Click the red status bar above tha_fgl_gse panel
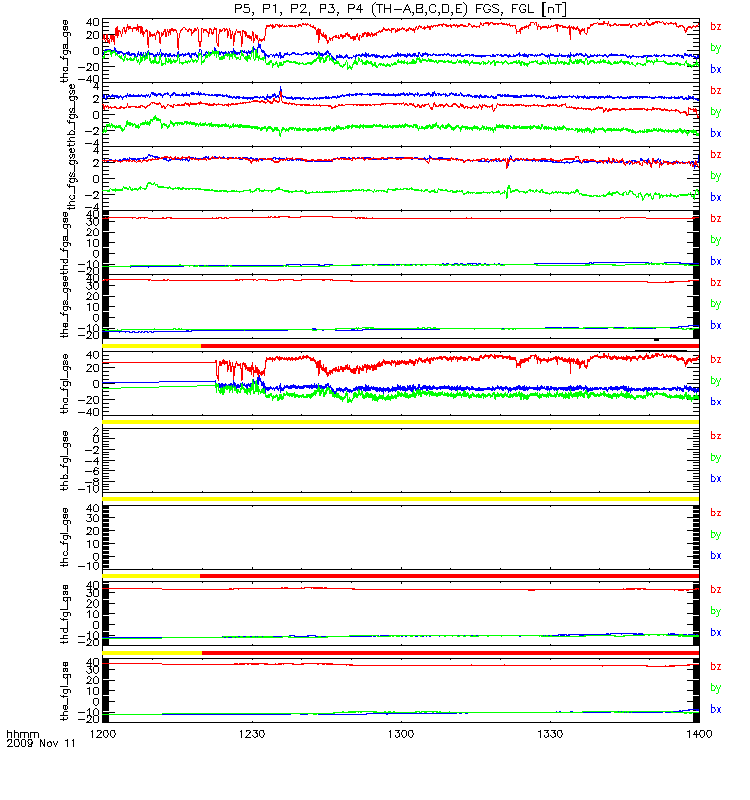The width and height of the screenshot is (750, 800). 449,346
